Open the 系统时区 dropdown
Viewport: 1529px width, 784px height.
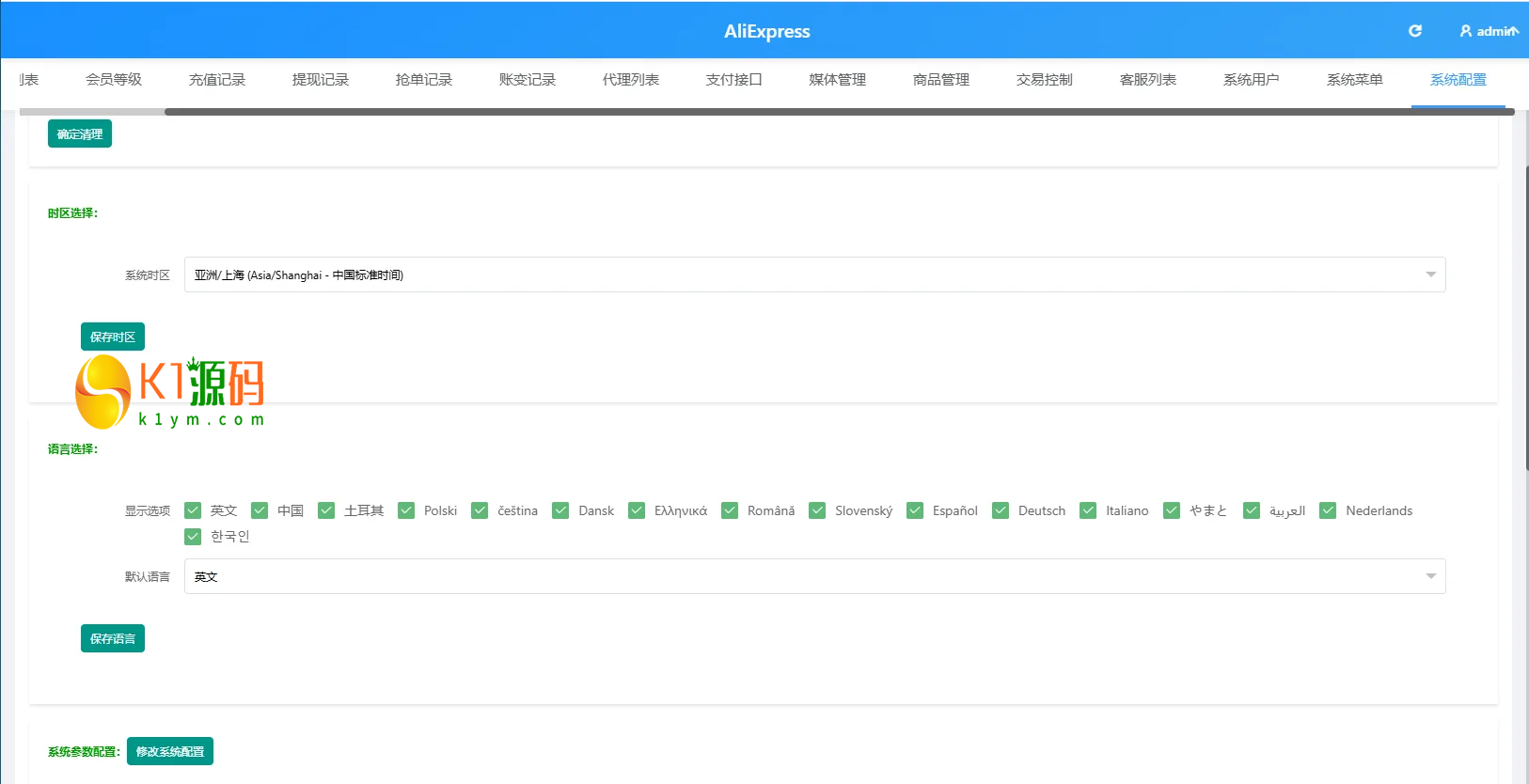point(814,274)
